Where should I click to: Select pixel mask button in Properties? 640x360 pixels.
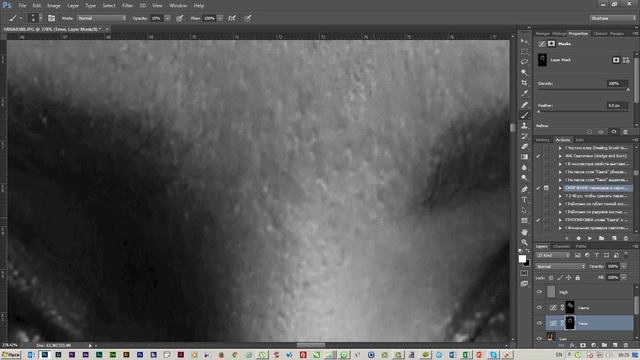pyautogui.click(x=616, y=60)
